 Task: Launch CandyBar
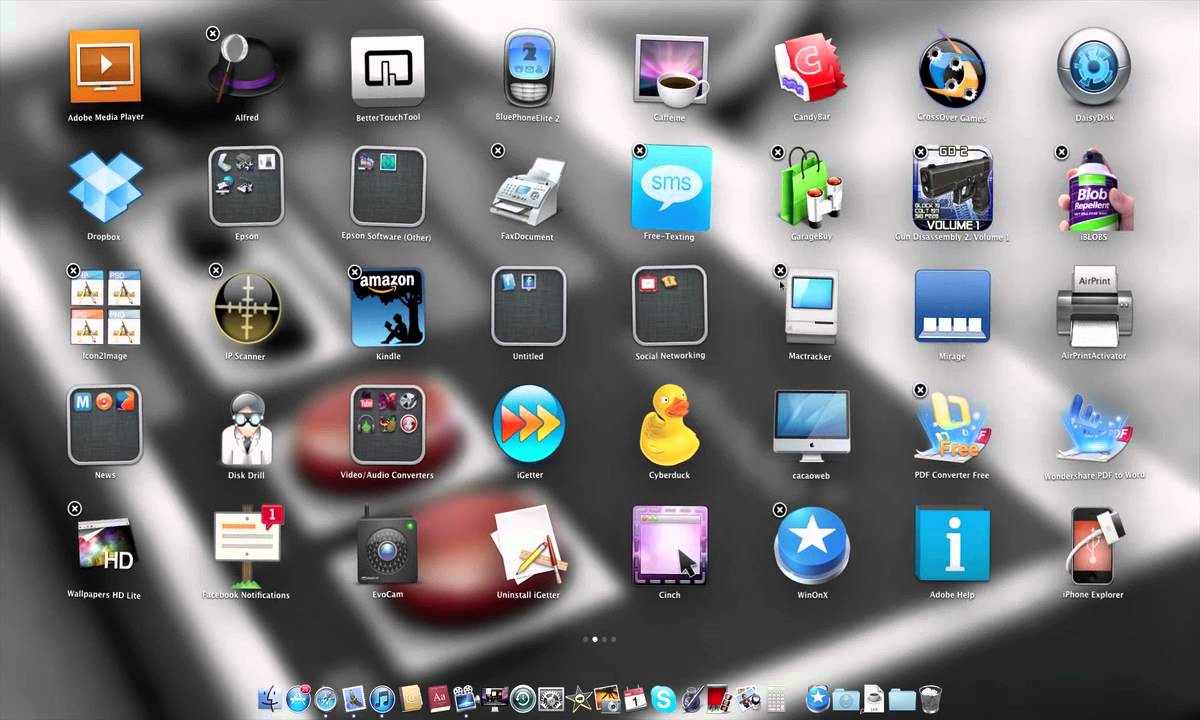tap(811, 70)
